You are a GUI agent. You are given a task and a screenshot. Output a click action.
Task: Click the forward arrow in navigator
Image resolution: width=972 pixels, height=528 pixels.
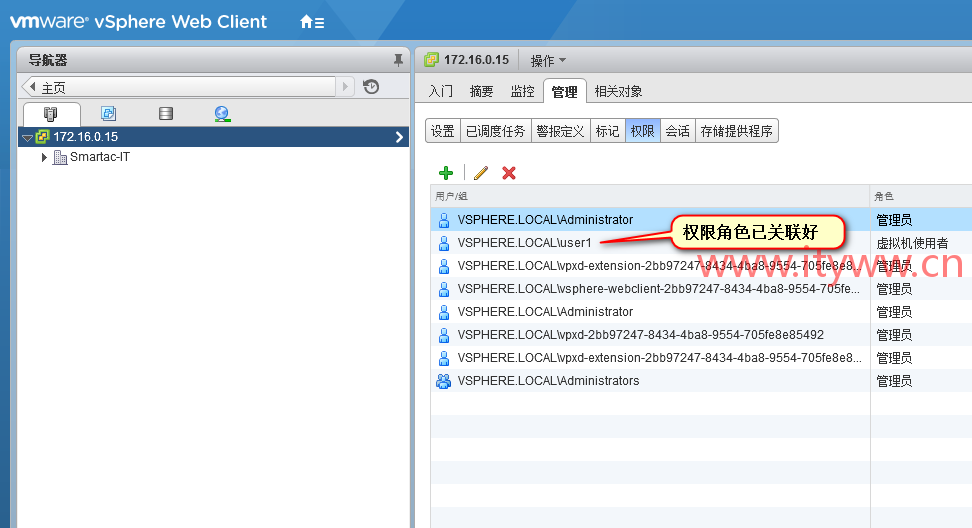pos(345,87)
